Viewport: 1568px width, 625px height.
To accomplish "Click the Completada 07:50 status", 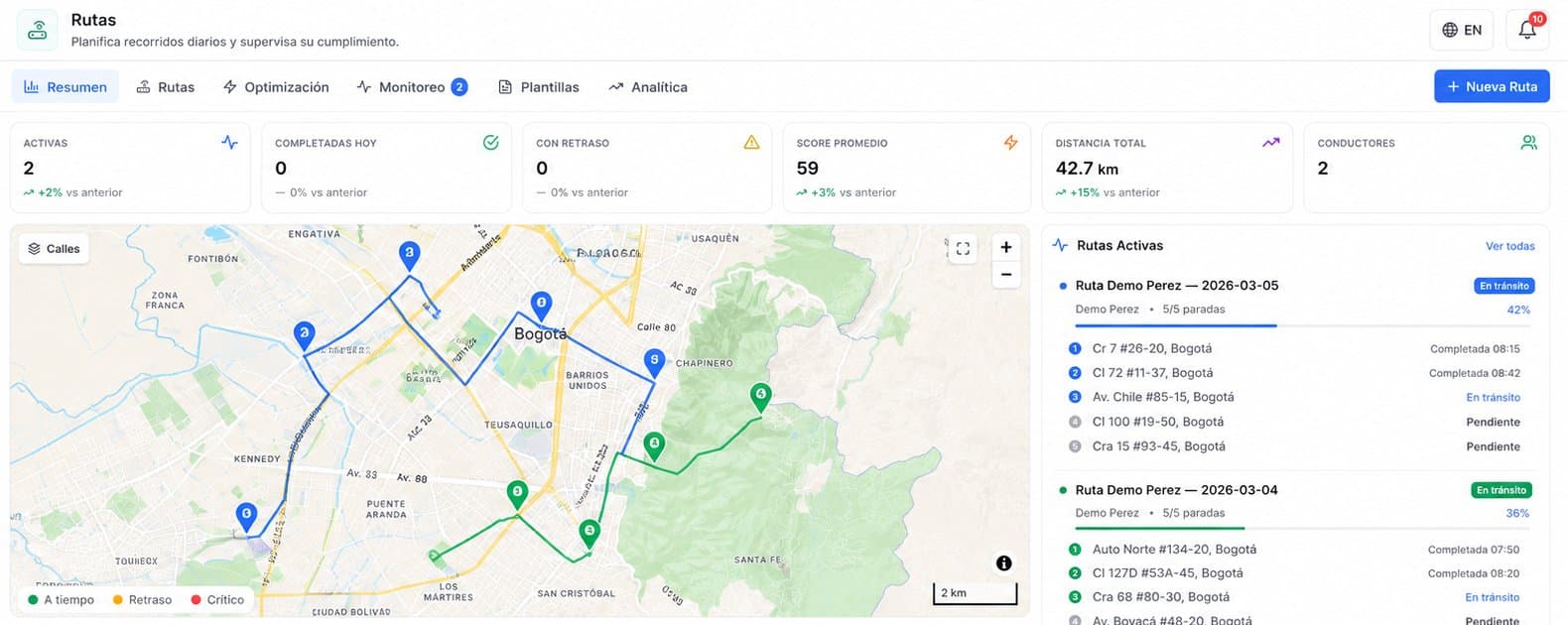I will 1474,549.
